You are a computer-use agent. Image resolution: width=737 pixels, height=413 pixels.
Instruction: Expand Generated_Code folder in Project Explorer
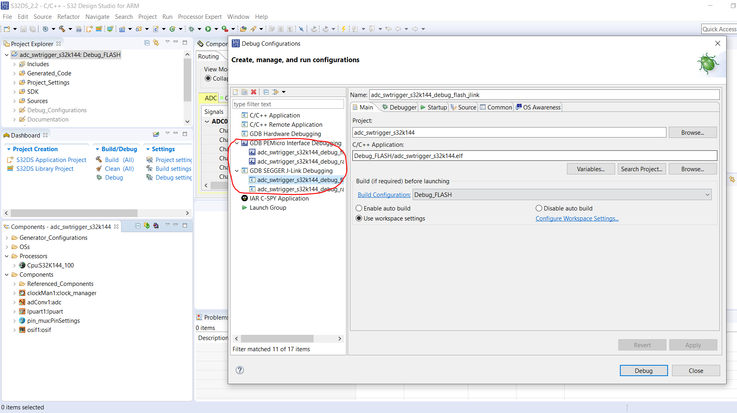point(14,73)
